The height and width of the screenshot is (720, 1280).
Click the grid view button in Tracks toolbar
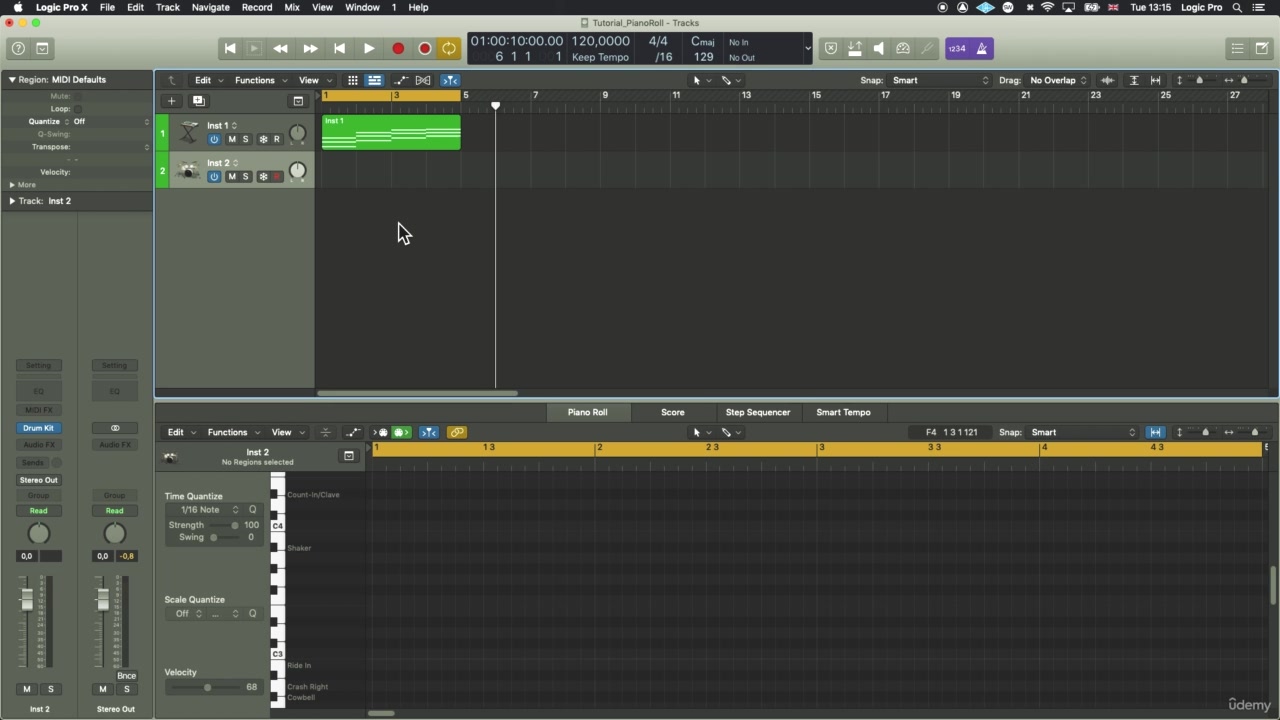point(352,80)
